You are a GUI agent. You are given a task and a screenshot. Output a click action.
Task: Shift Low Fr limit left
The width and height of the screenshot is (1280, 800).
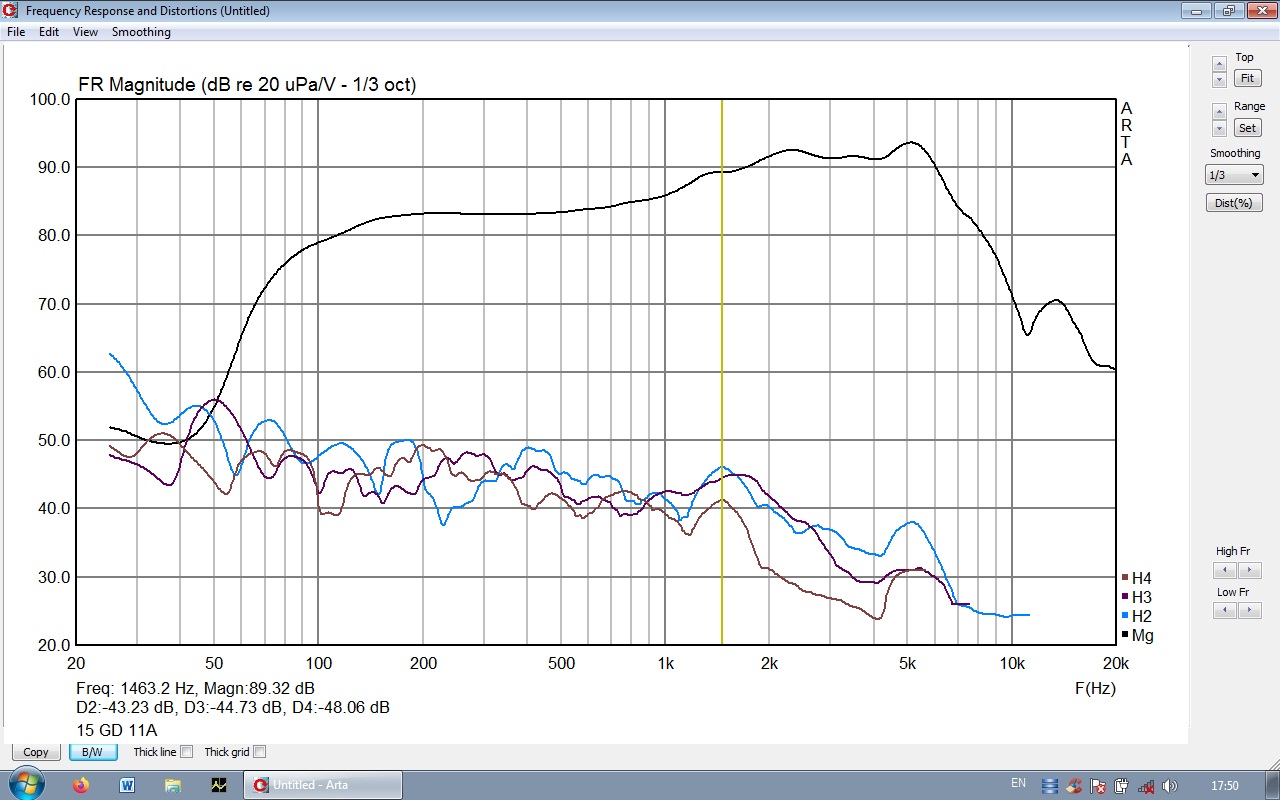pyautogui.click(x=1224, y=610)
